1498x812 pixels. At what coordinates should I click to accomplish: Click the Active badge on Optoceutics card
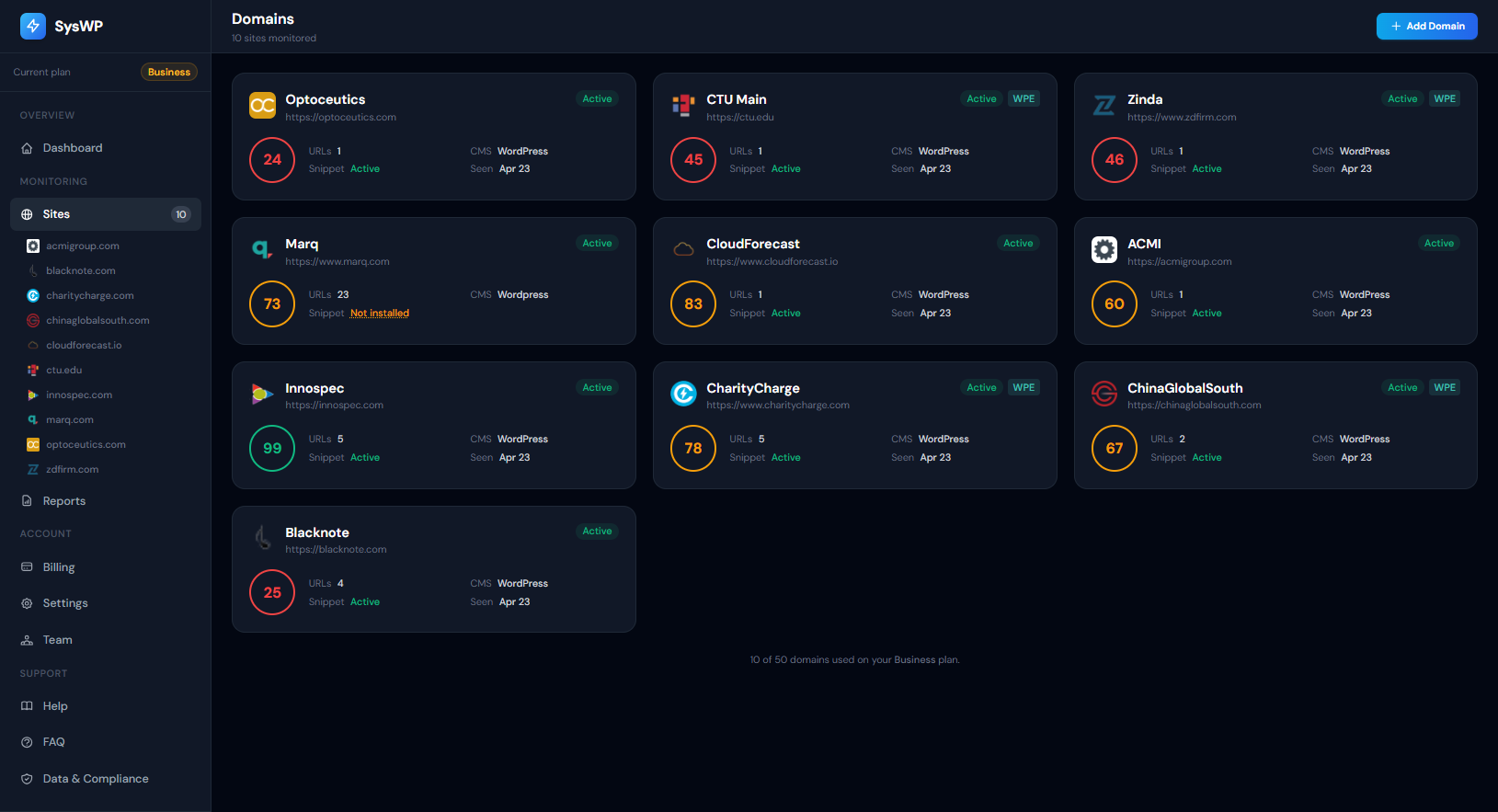[597, 99]
